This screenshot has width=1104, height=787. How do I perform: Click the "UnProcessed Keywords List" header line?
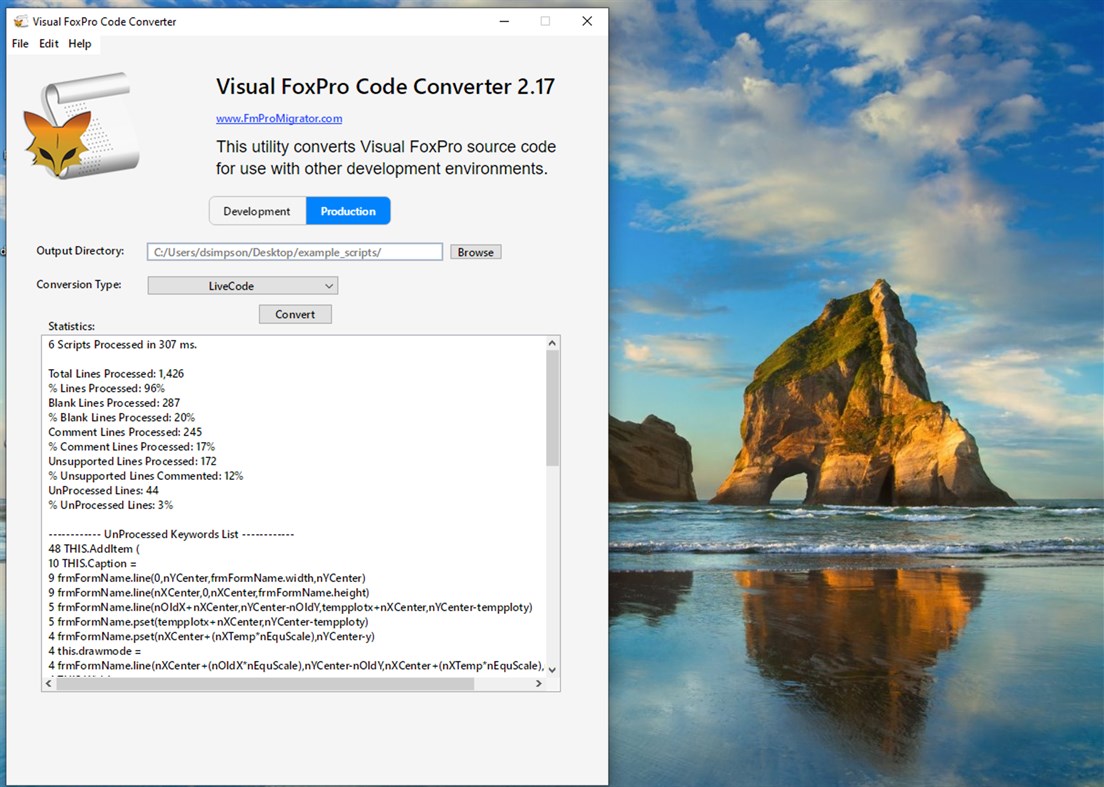(171, 534)
